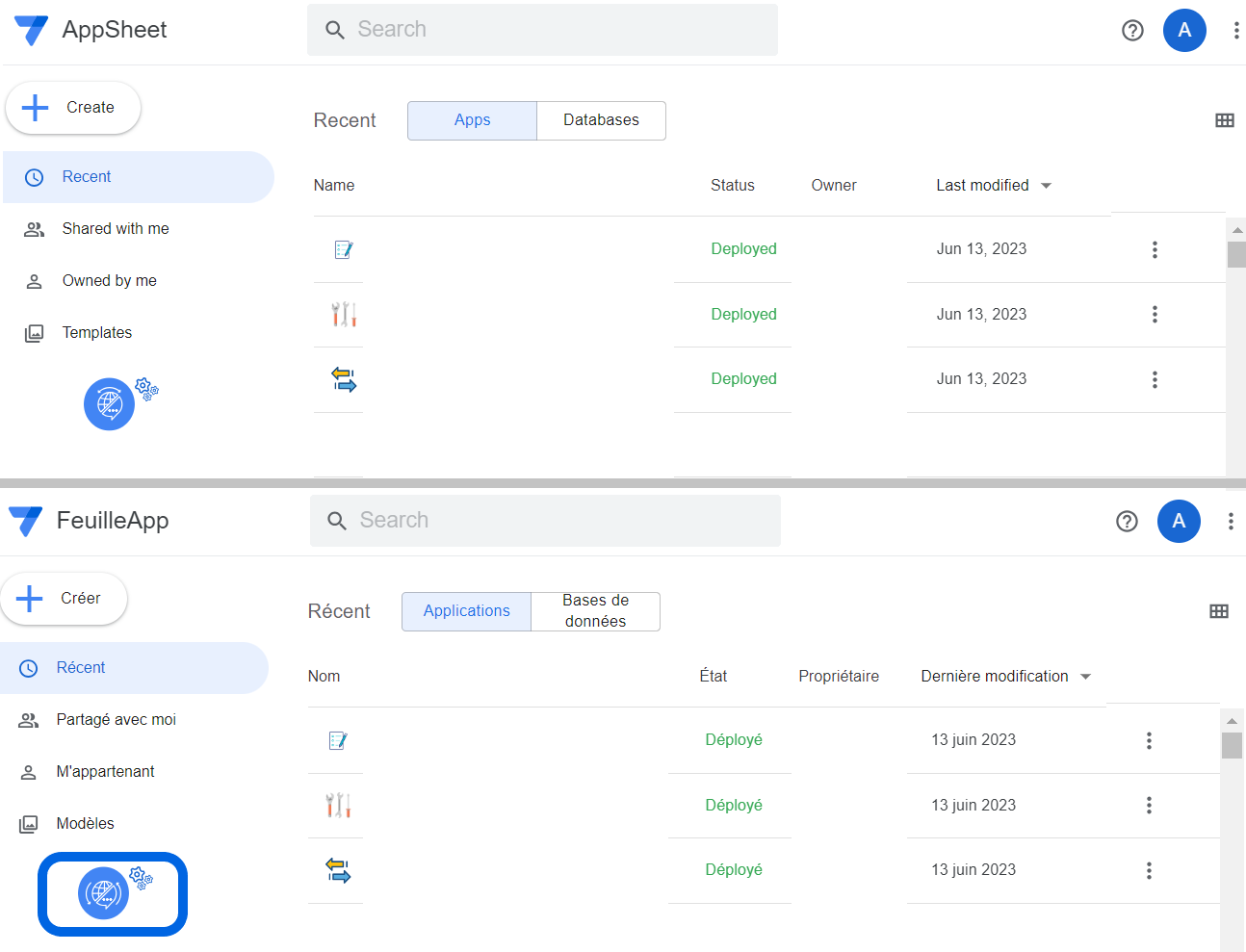Open the arrows app icon in Deployed list
The height and width of the screenshot is (952, 1246).
click(344, 379)
